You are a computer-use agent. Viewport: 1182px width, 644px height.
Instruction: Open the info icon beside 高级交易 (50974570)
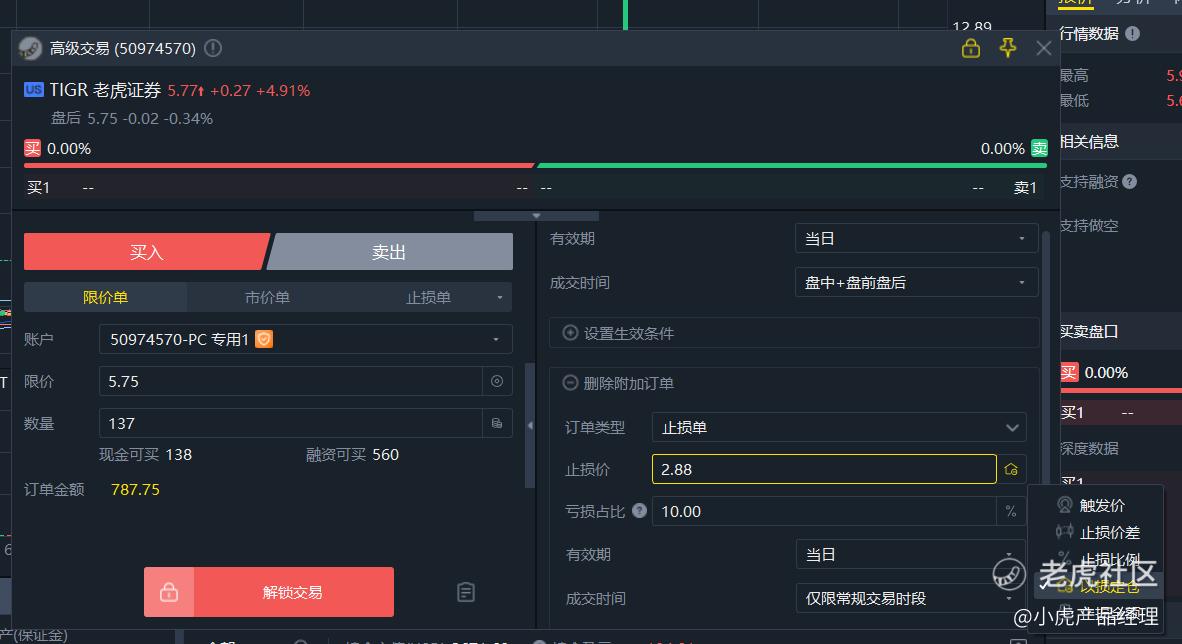[x=213, y=48]
